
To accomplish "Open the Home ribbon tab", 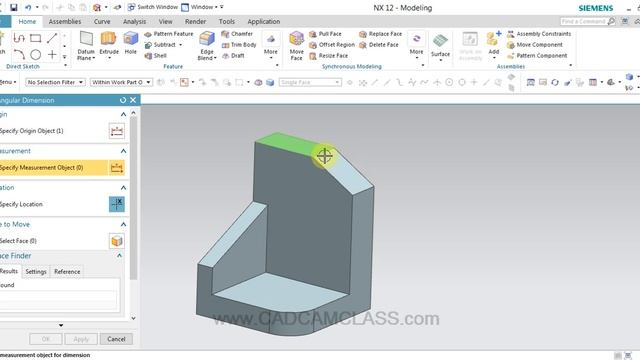I will [27, 21].
